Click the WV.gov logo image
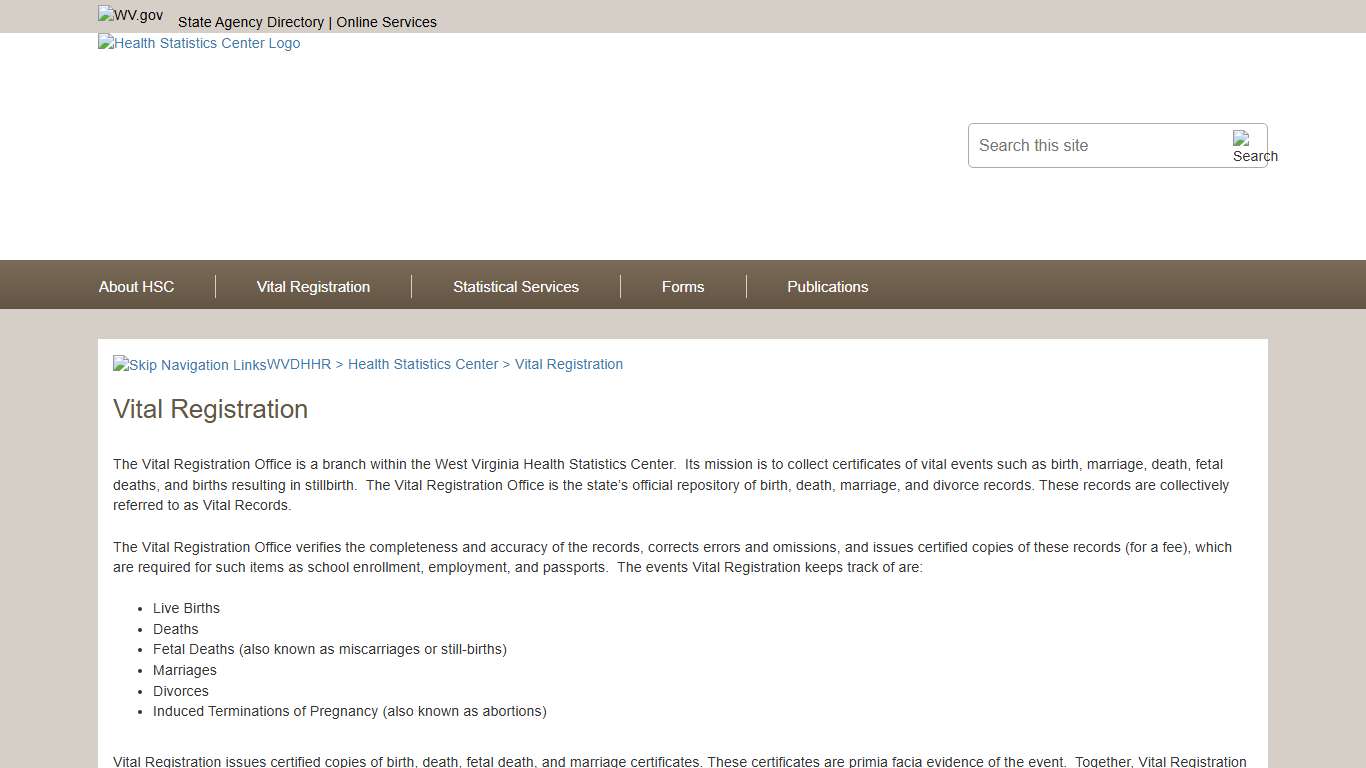Image resolution: width=1366 pixels, height=768 pixels. click(130, 16)
